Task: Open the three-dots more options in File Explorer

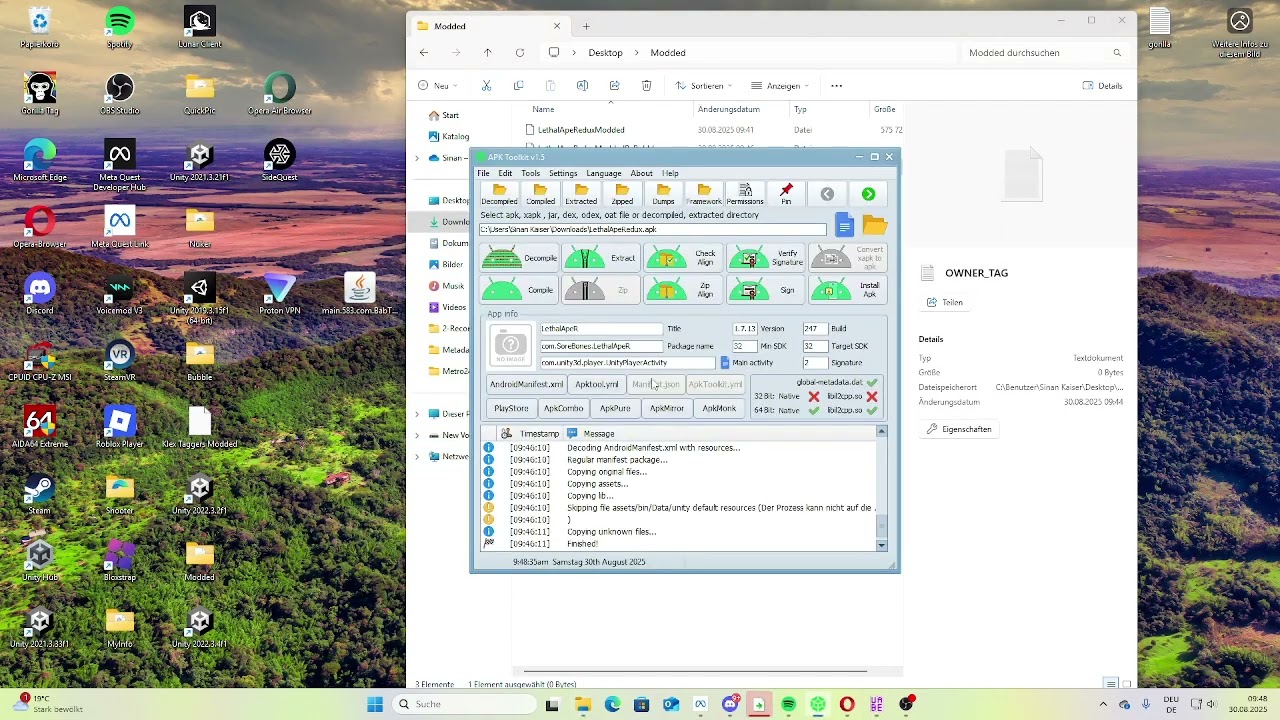Action: 837,86
